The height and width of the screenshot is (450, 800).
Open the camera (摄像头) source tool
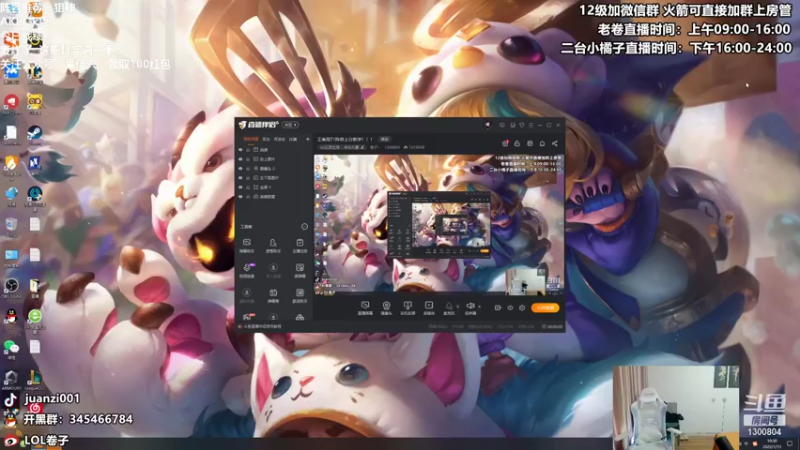[387, 307]
